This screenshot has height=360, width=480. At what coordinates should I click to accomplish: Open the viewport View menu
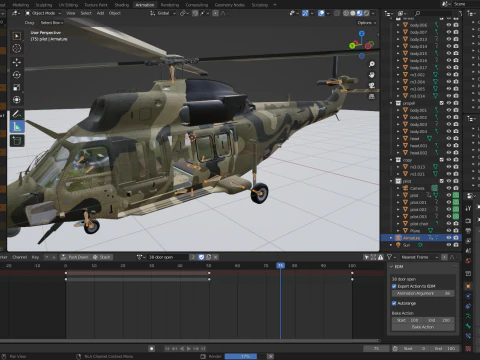coord(71,13)
